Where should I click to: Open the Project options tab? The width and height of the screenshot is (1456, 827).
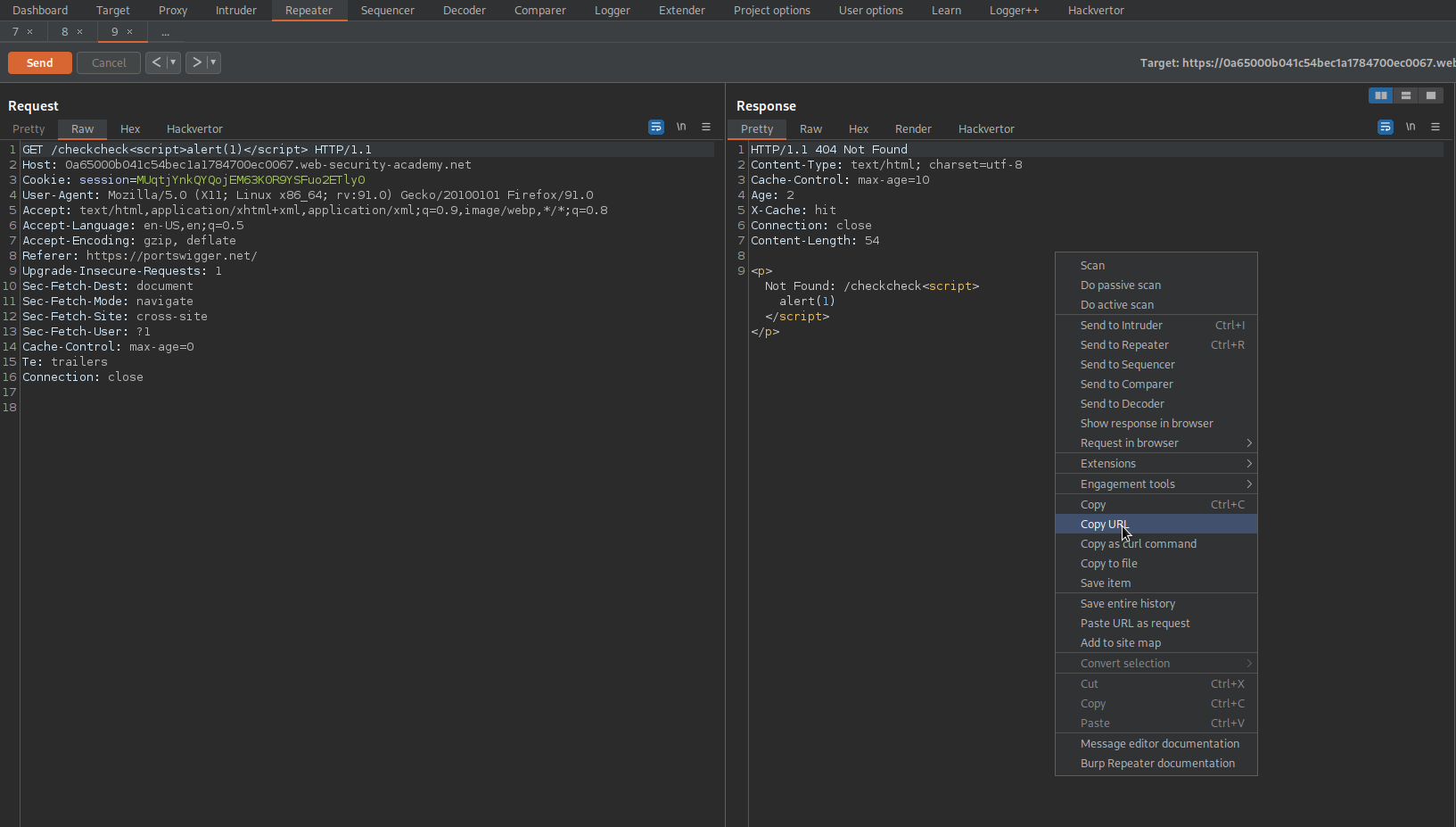coord(772,11)
